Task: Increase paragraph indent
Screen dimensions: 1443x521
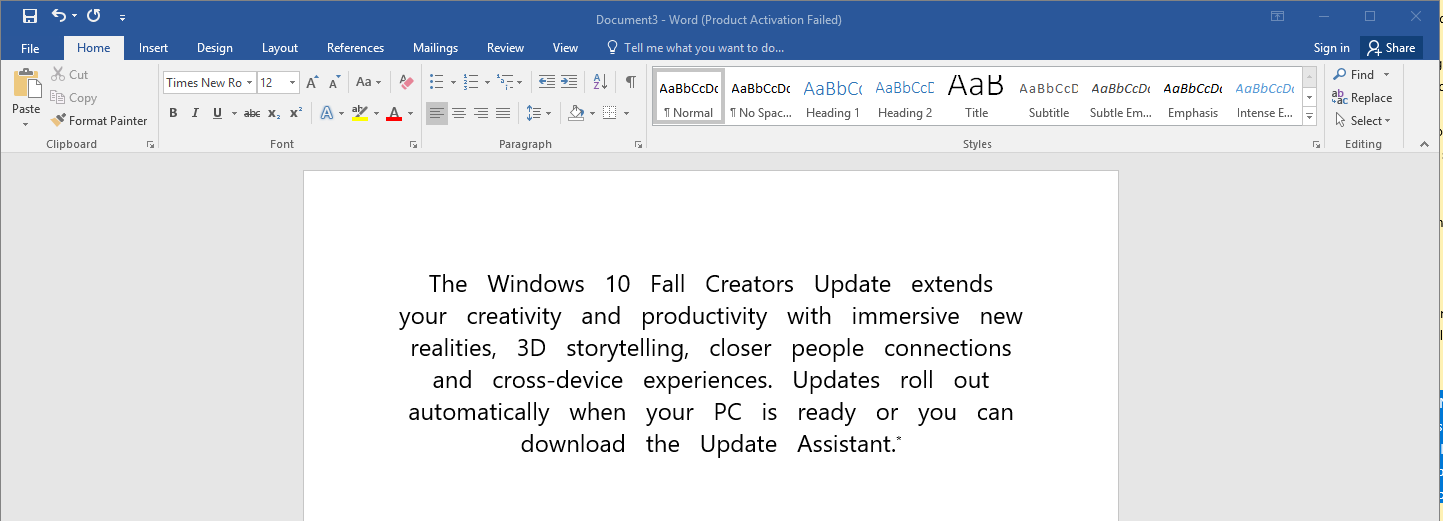Action: coord(569,83)
